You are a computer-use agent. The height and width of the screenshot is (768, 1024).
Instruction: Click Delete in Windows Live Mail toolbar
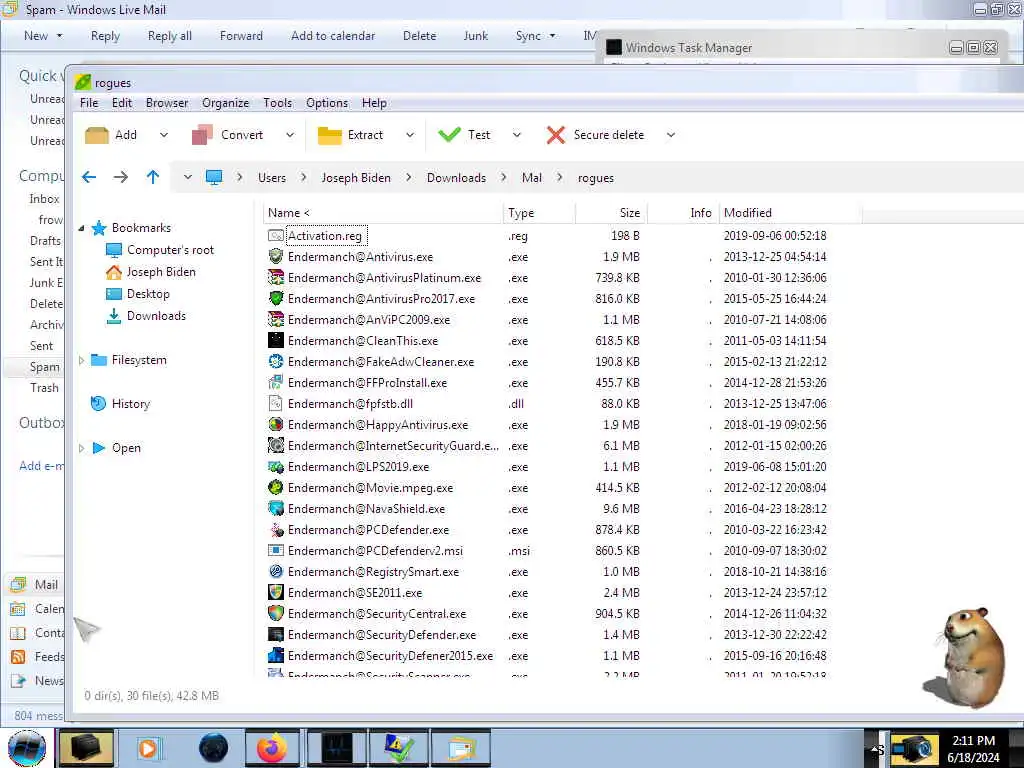pos(419,36)
